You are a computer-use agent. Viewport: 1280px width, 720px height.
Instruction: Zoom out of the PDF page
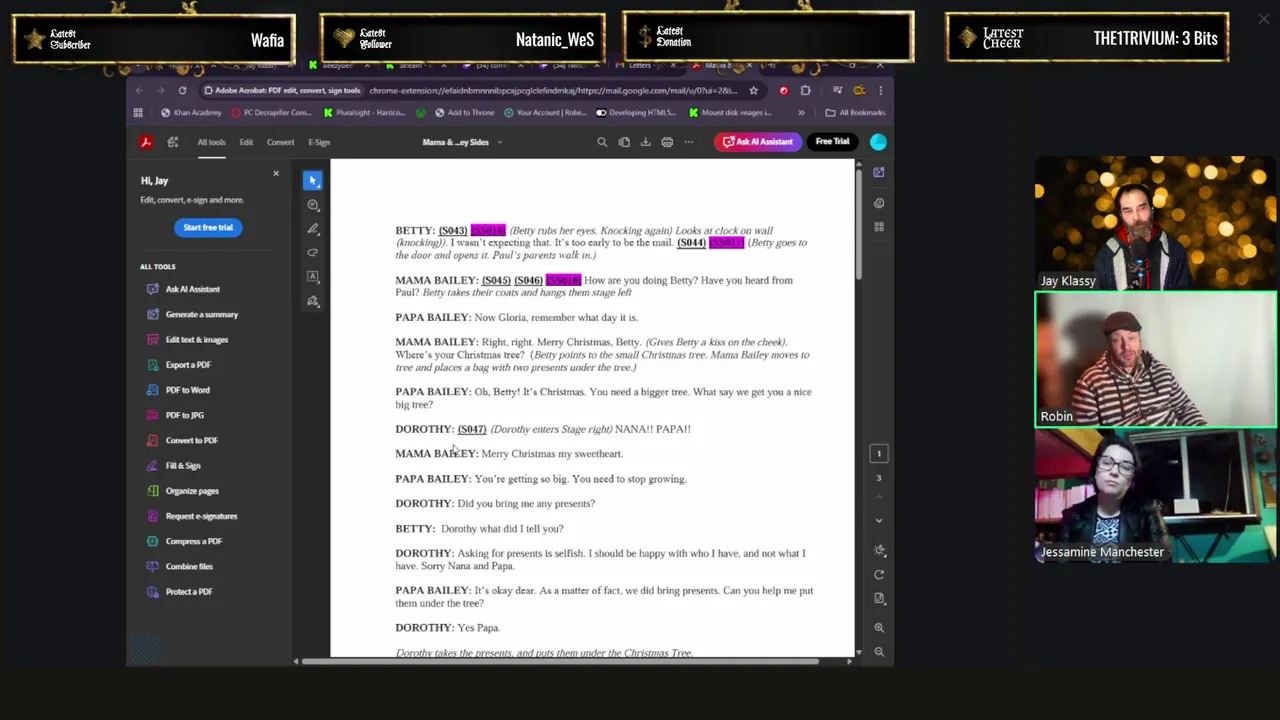879,652
